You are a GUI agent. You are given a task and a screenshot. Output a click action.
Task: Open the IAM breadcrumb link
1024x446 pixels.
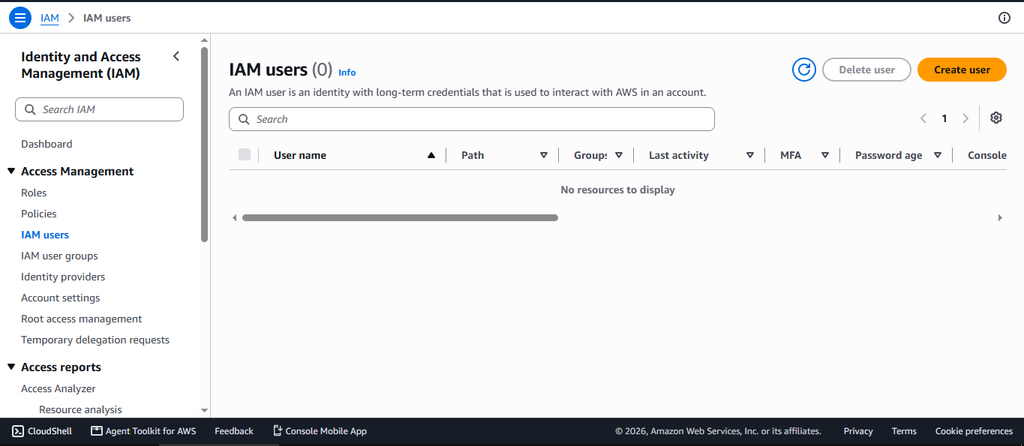coord(50,18)
